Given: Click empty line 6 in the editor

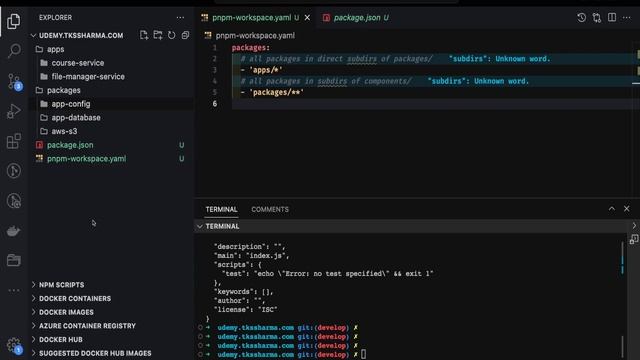Looking at the screenshot, I should point(433,104).
